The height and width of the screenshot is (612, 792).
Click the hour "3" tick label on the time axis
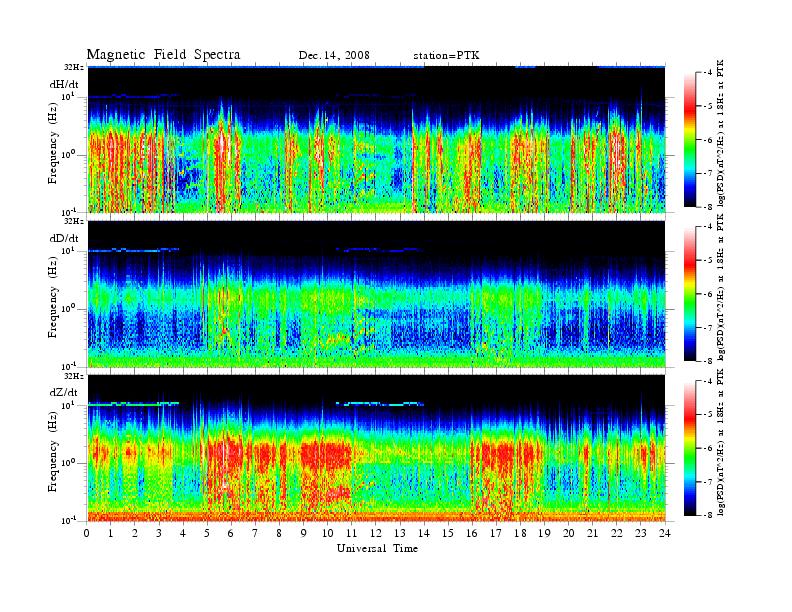pyautogui.click(x=159, y=533)
